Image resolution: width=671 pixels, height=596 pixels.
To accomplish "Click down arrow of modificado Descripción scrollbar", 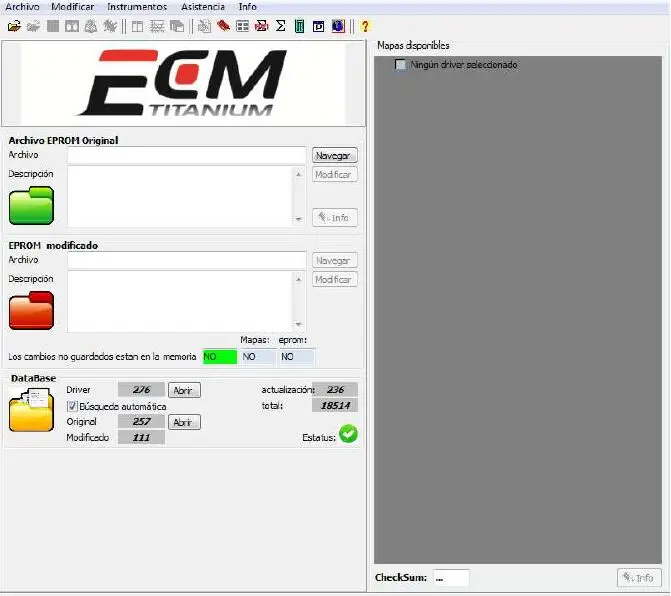I will tap(299, 324).
